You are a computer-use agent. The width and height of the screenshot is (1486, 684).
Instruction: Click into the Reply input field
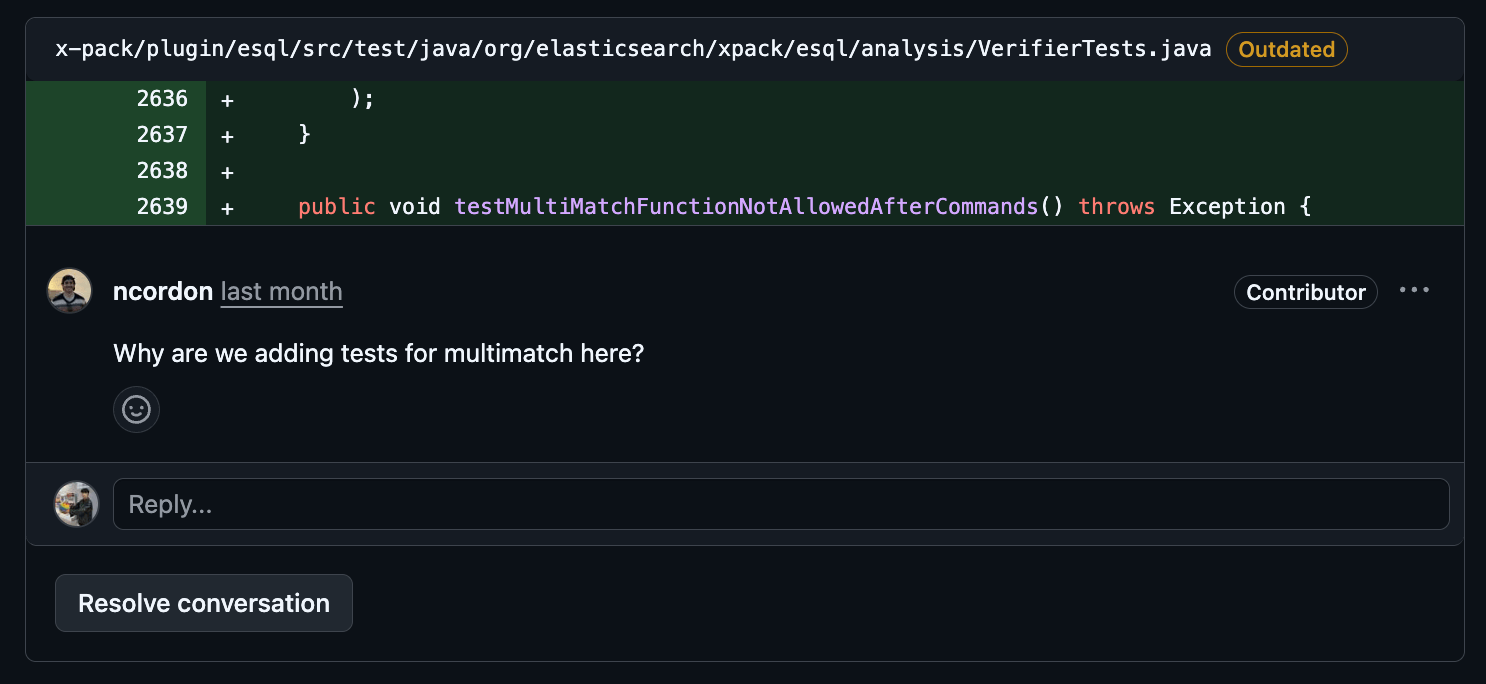click(780, 504)
